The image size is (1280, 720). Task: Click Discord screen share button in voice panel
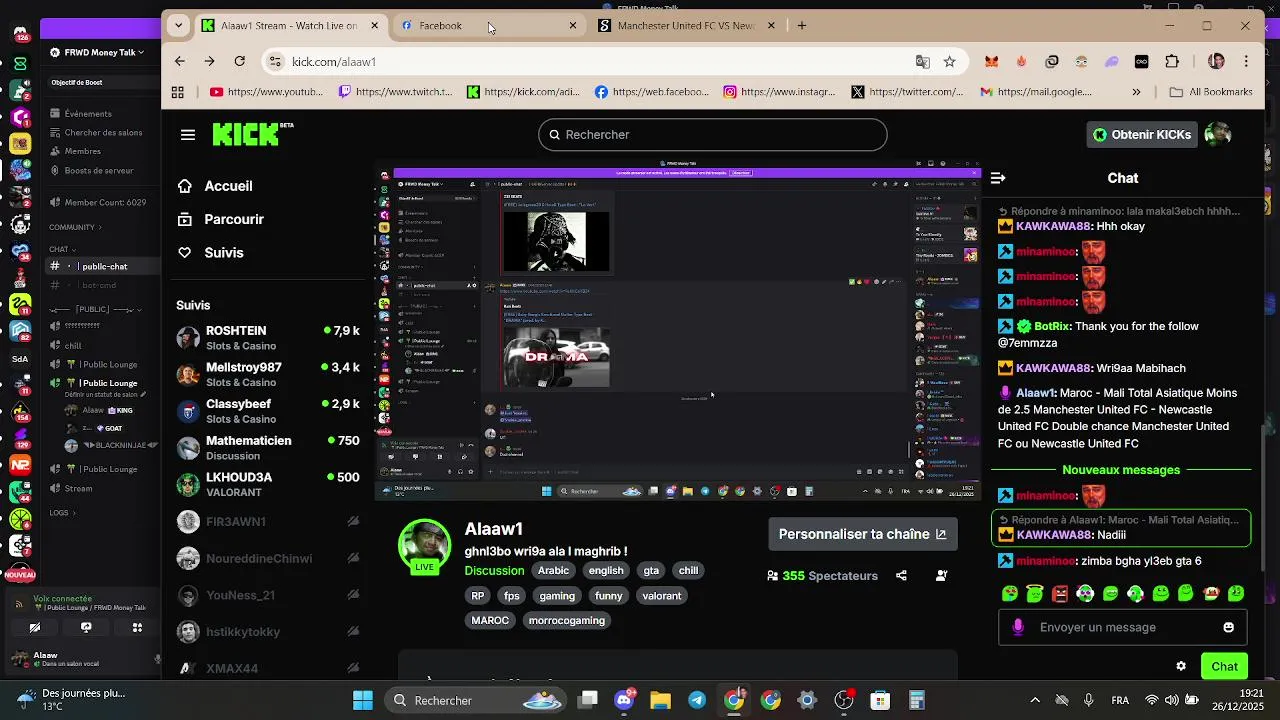pyautogui.click(x=86, y=628)
